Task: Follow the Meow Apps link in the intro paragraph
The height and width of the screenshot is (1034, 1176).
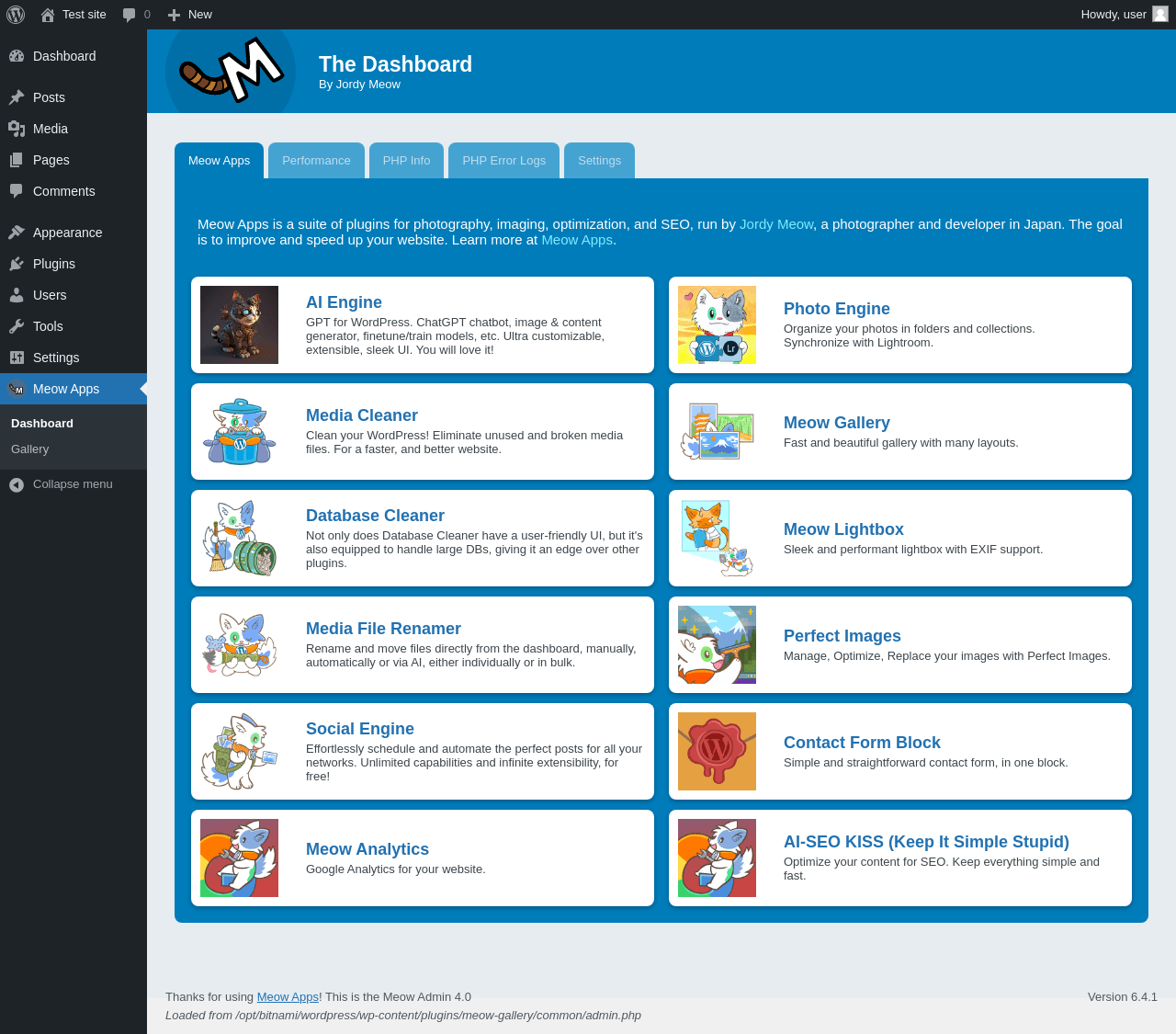Action: [577, 240]
